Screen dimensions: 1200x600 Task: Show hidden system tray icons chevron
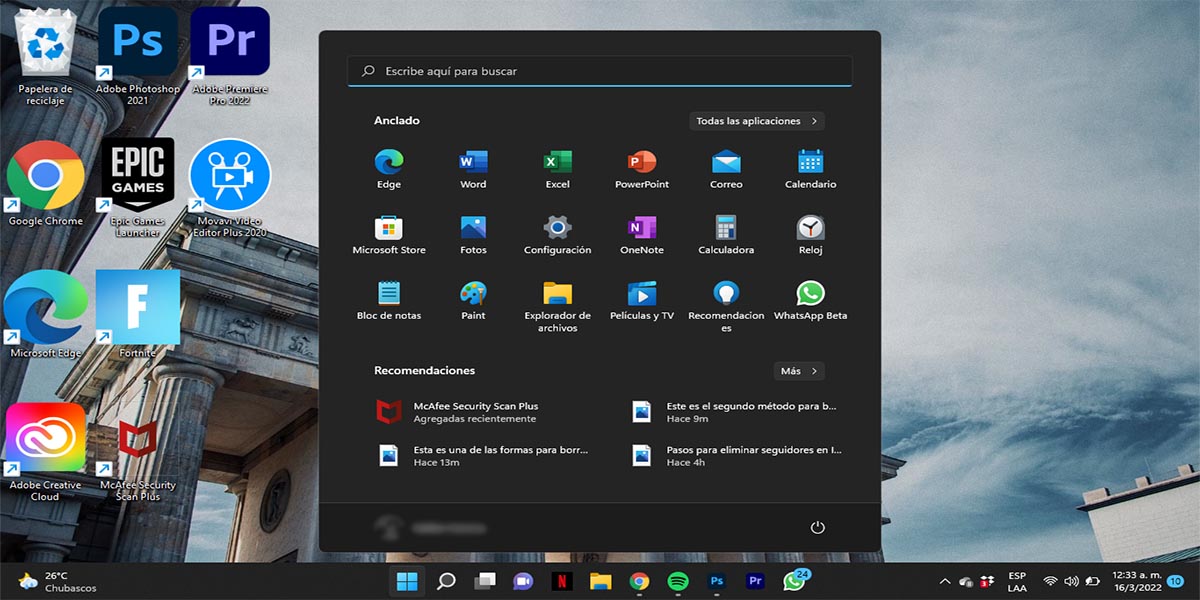pyautogui.click(x=944, y=581)
